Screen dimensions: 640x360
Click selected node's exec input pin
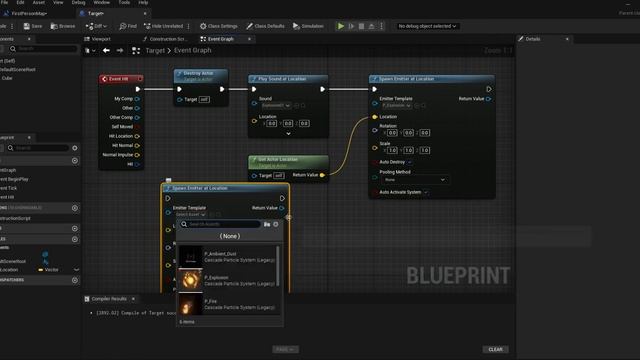[168, 198]
